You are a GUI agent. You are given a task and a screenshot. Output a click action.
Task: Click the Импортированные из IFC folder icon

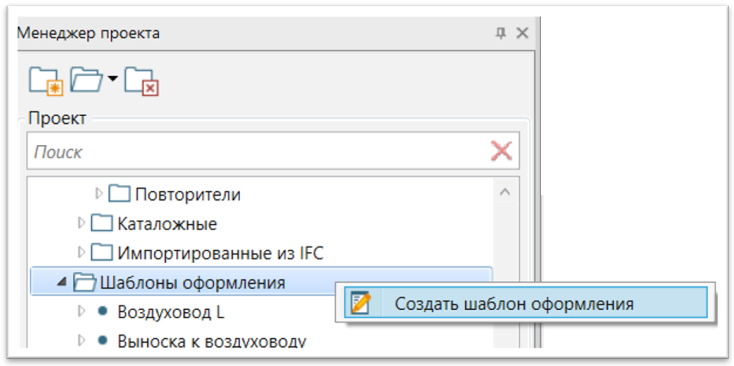click(102, 253)
